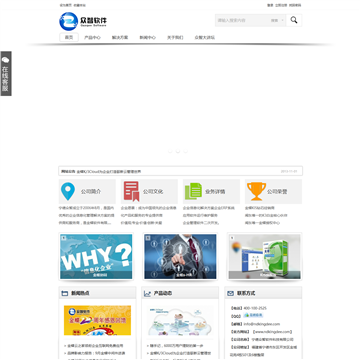The image size is (360, 360).
Task: Click the blue Z company logo
Action: pos(69,21)
